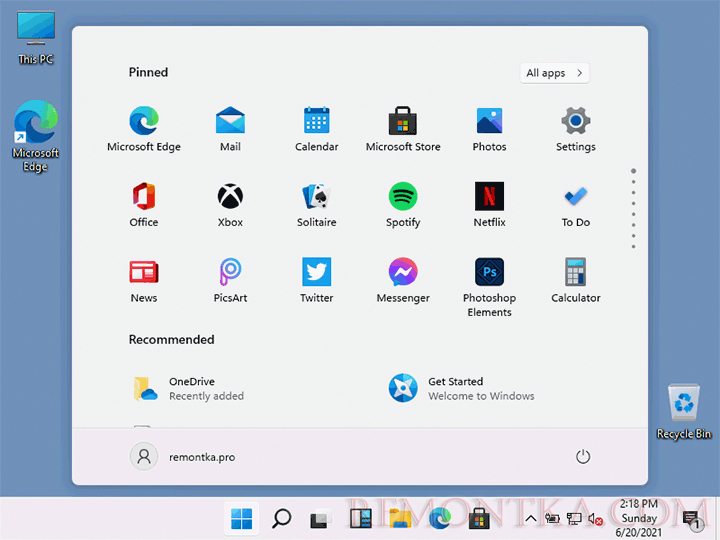Screen dimensions: 720x540
Task: Launch Photoshop Elements
Action: click(x=489, y=287)
